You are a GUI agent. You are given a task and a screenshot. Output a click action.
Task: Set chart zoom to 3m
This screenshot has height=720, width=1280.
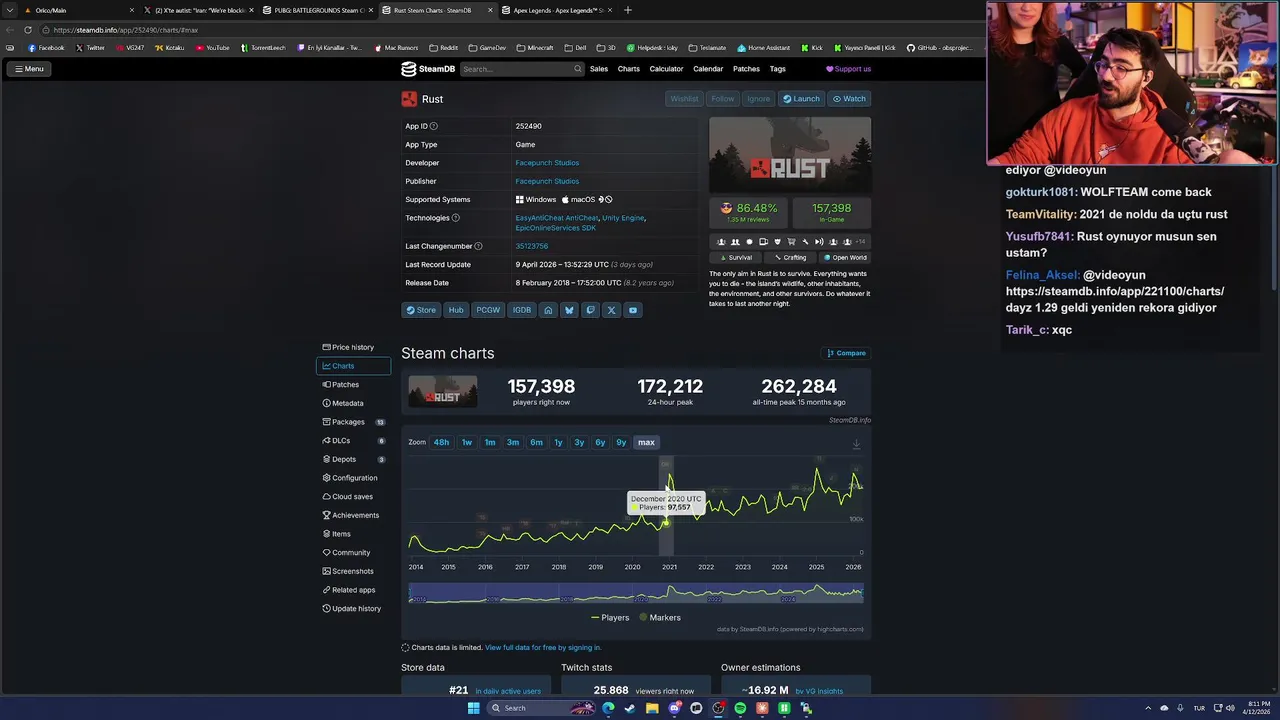tap(513, 442)
